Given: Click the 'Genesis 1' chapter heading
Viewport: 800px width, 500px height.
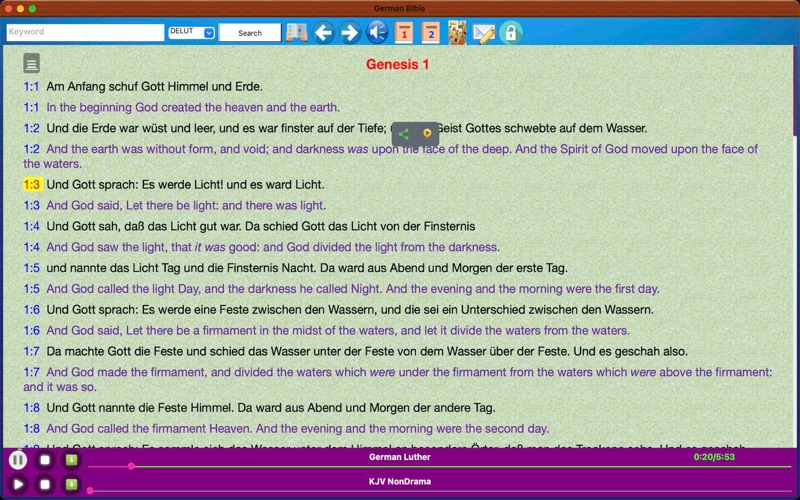Looking at the screenshot, I should [397, 64].
